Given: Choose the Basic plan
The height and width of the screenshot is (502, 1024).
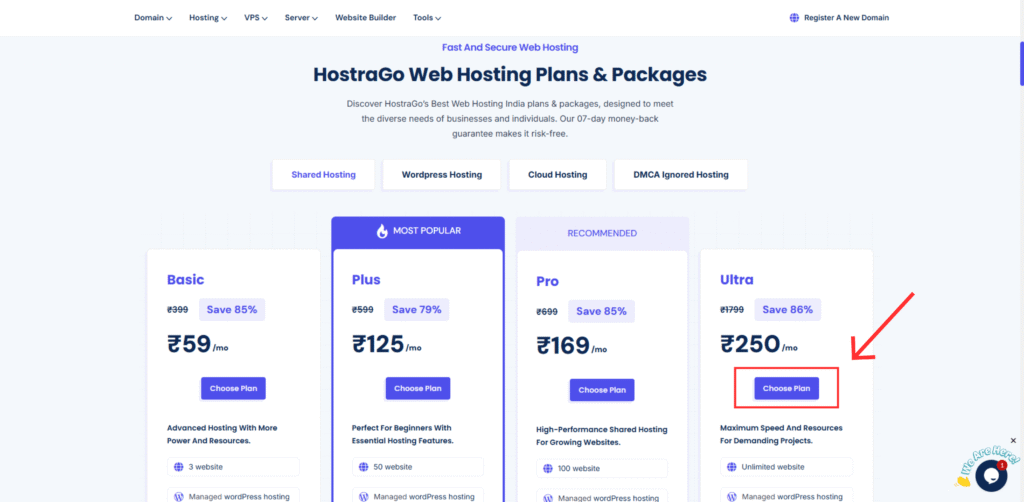Looking at the screenshot, I should (x=233, y=388).
